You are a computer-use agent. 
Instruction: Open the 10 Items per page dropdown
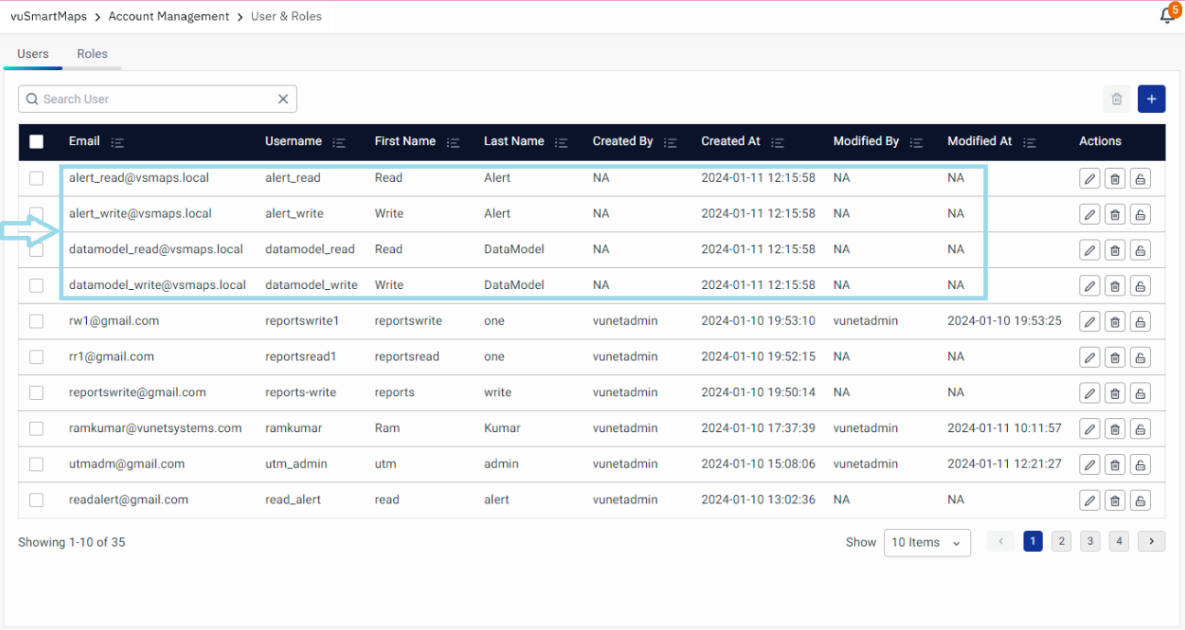[x=926, y=542]
